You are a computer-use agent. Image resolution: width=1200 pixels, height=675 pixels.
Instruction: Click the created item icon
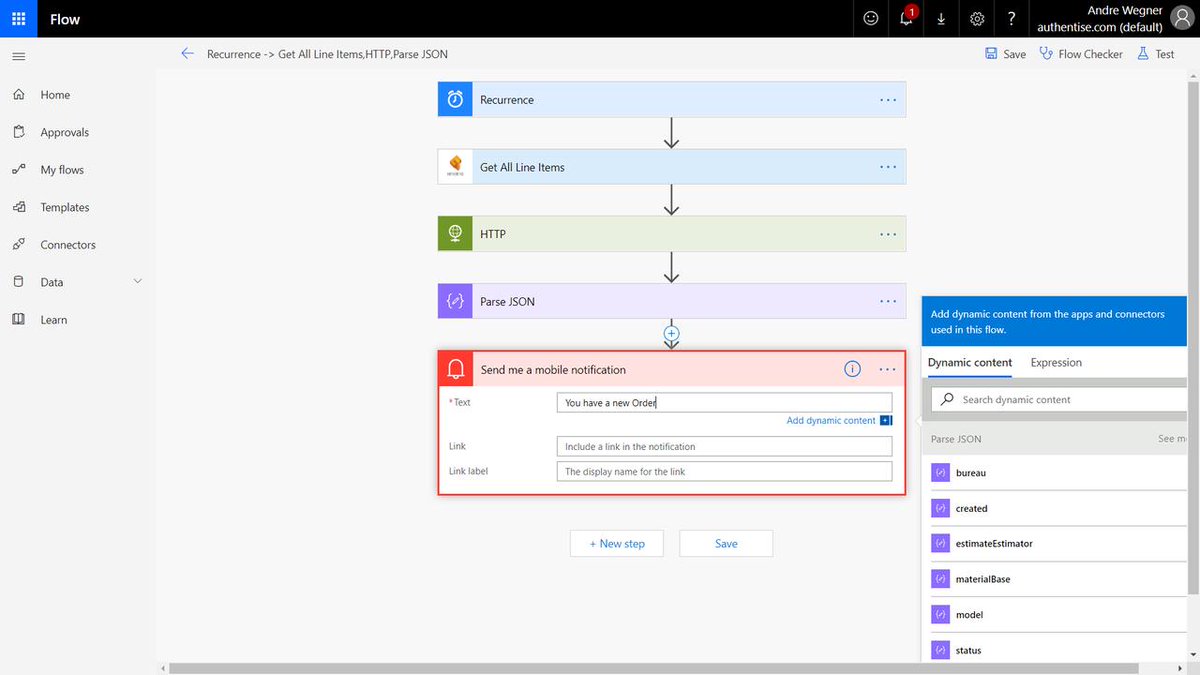coord(939,508)
